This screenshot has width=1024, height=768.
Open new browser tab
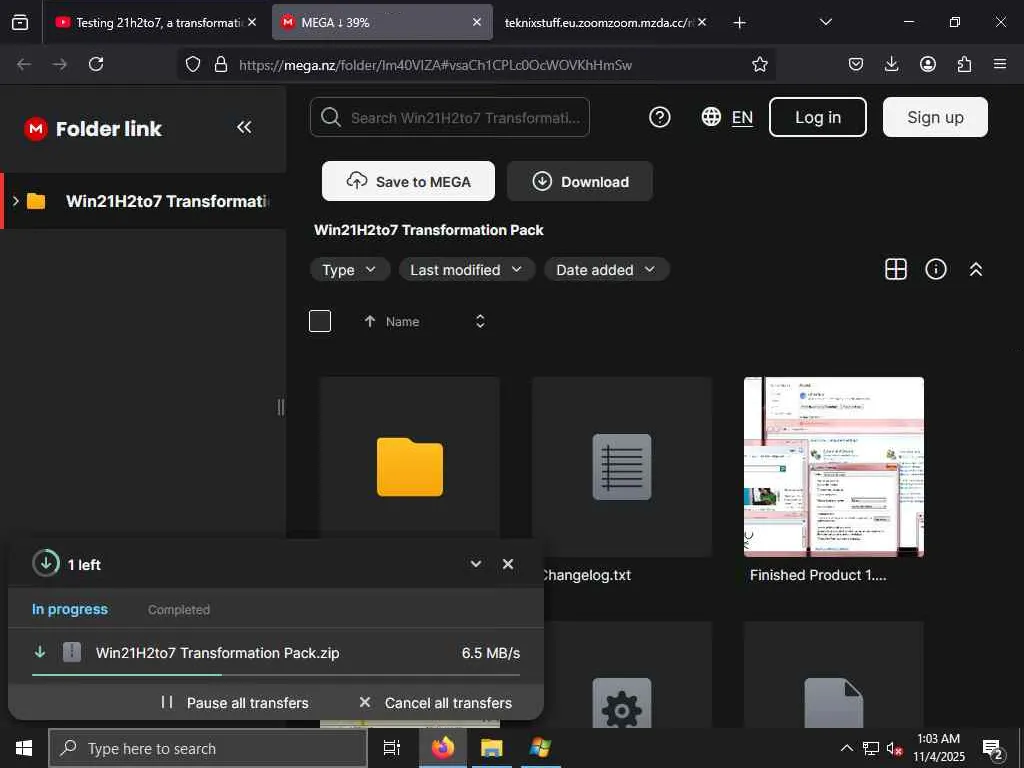pos(739,23)
